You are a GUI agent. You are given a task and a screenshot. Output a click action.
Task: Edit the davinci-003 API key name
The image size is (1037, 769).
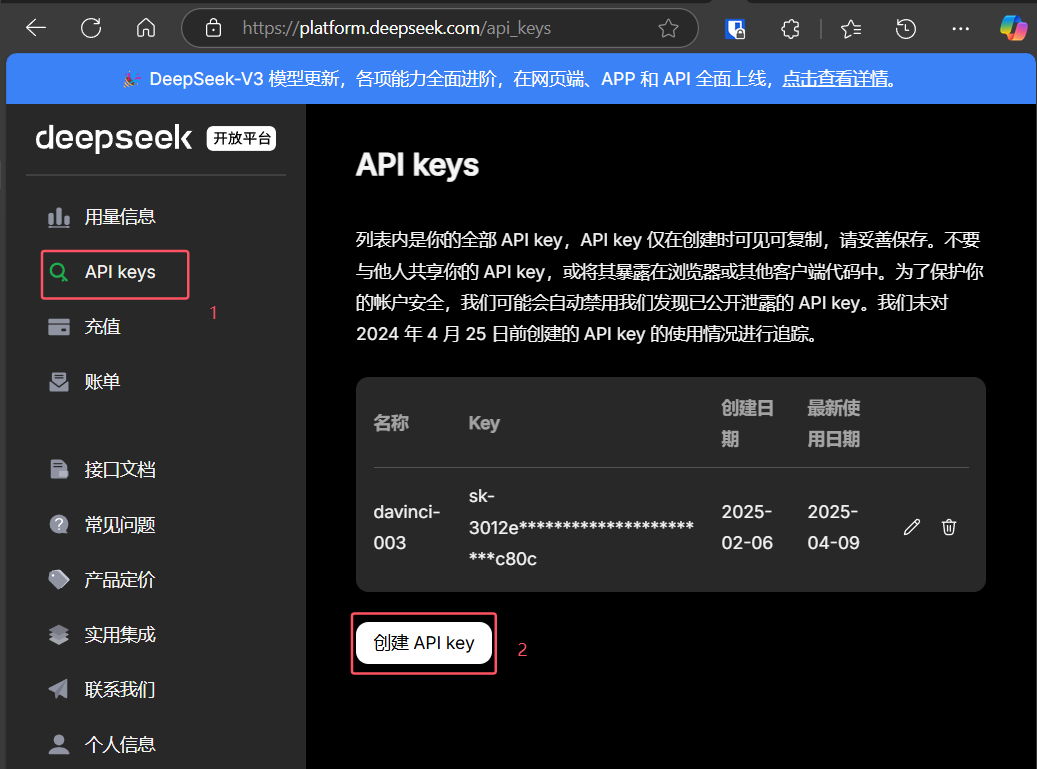point(911,527)
